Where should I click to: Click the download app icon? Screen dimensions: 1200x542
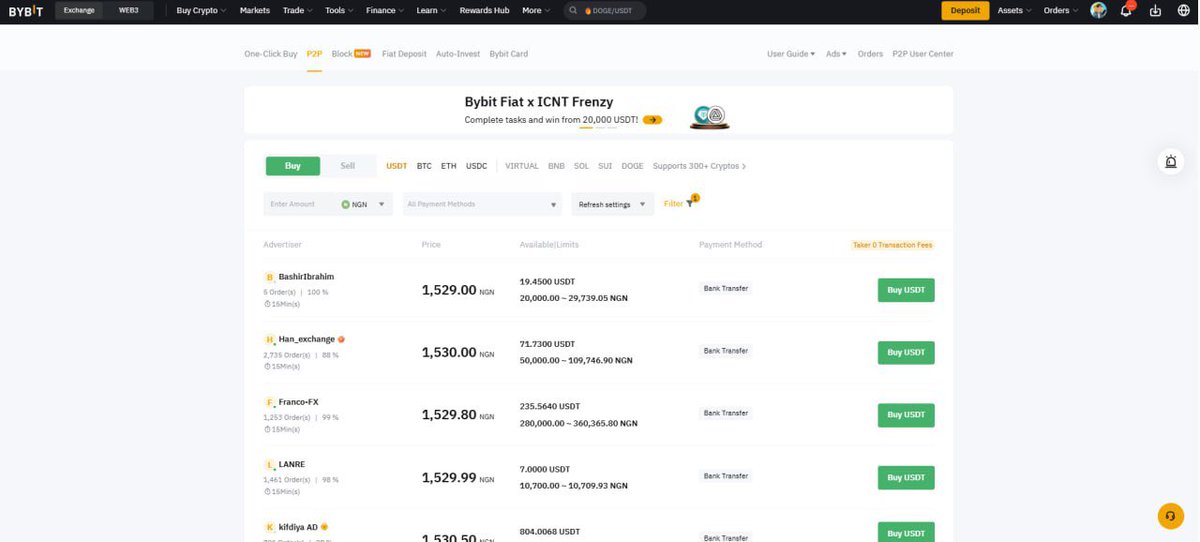point(1156,10)
